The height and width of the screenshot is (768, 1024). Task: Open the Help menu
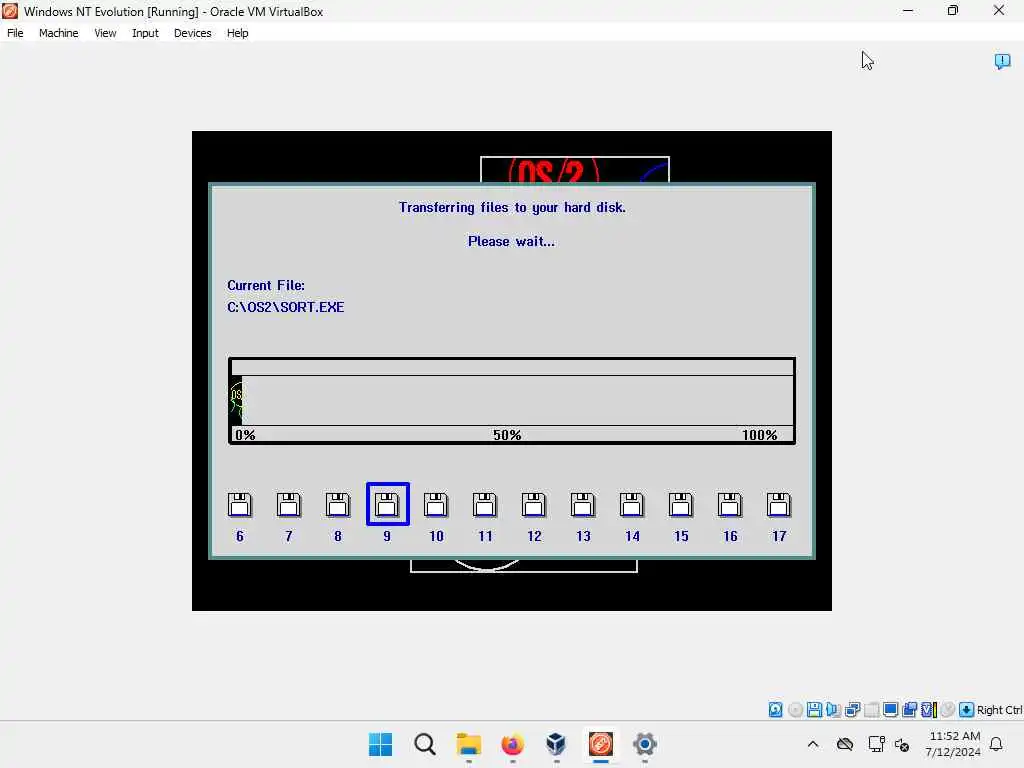click(238, 33)
